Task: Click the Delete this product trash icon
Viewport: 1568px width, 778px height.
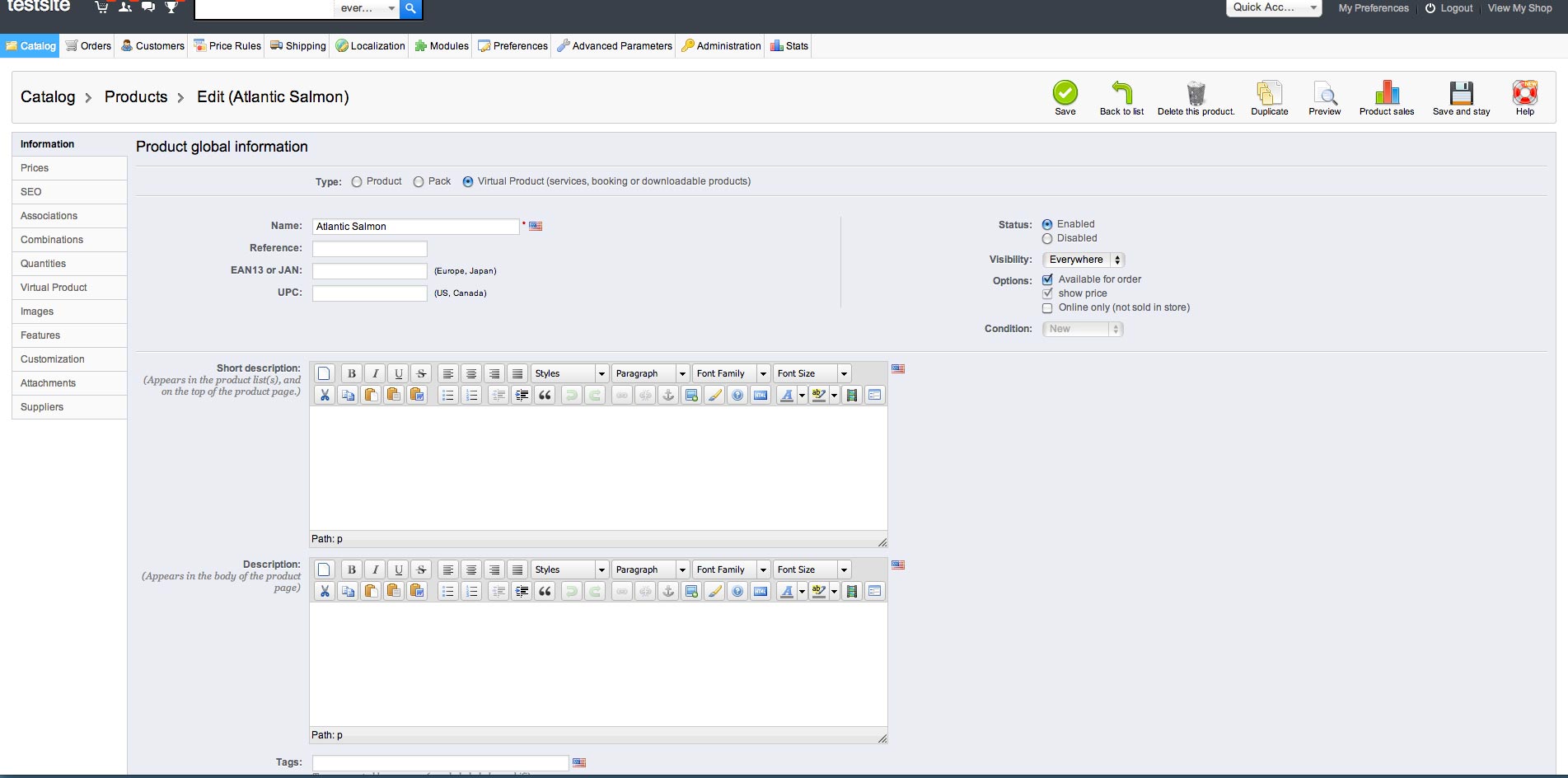Action: coord(1196,92)
